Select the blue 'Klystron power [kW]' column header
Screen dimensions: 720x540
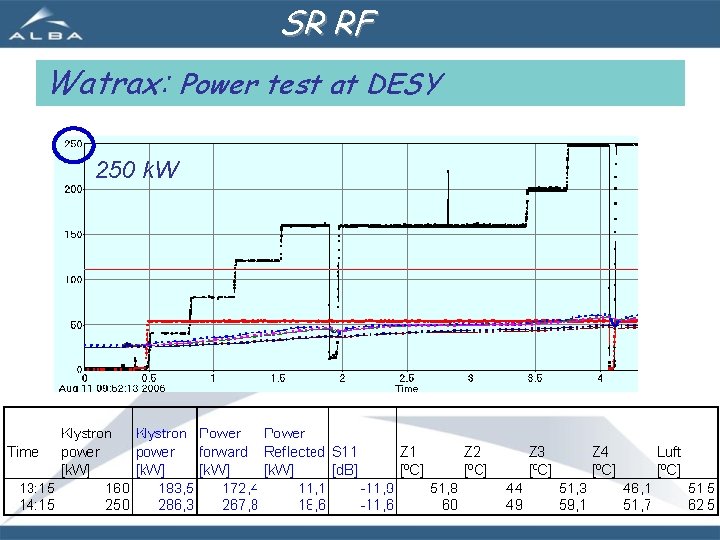161,452
